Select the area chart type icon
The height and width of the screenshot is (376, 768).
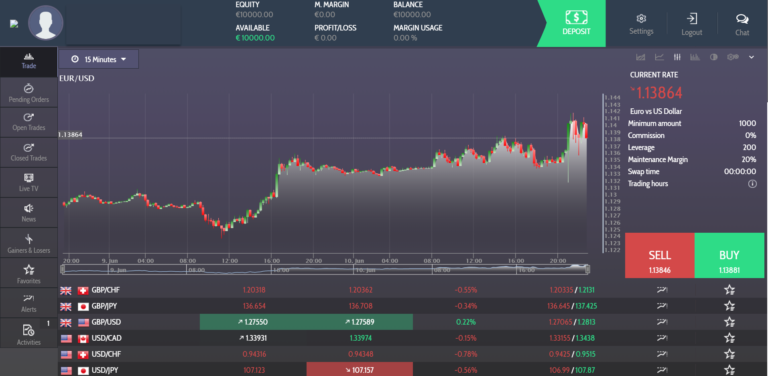coord(640,57)
